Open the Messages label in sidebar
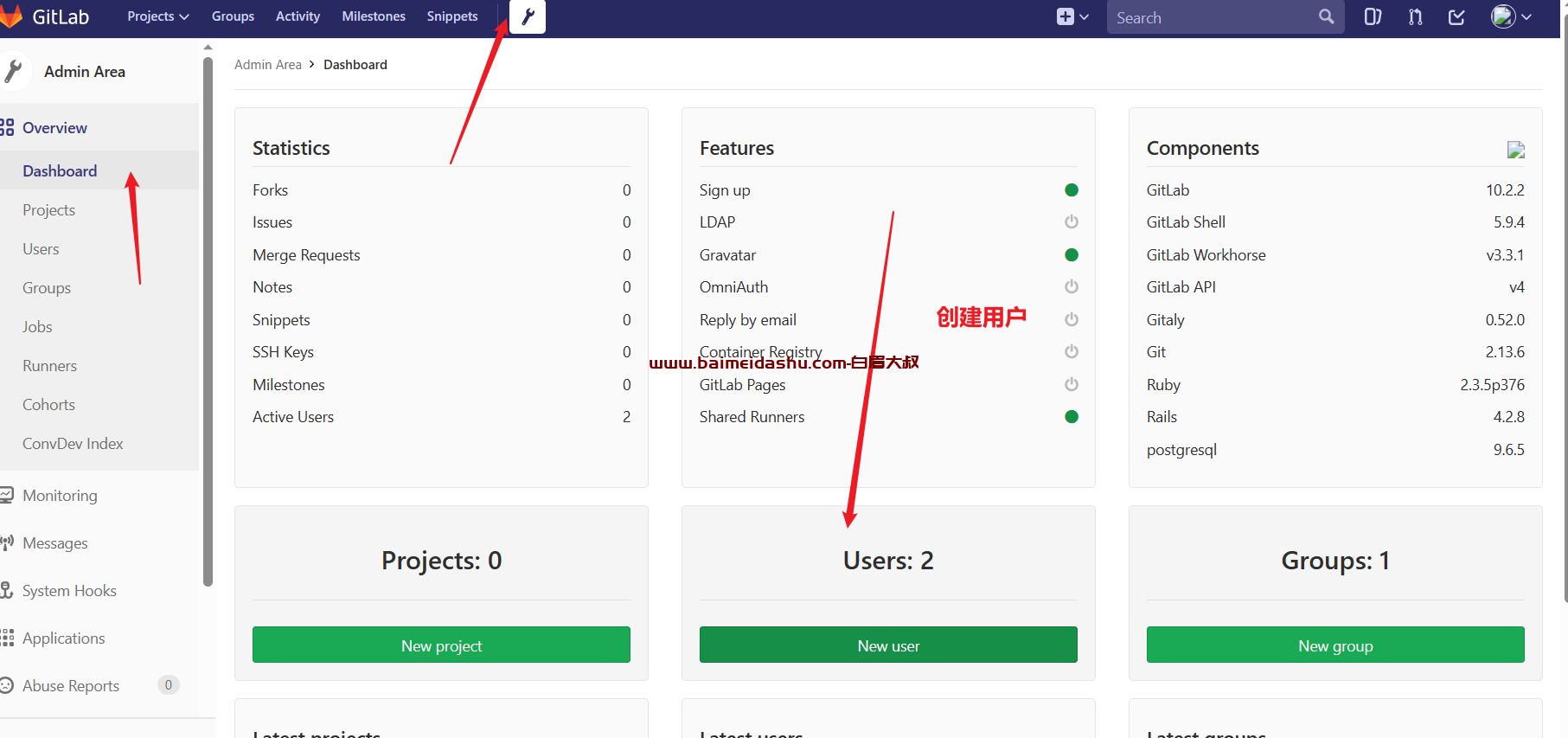Screen dimensions: 1568x738 pyautogui.click(x=55, y=543)
